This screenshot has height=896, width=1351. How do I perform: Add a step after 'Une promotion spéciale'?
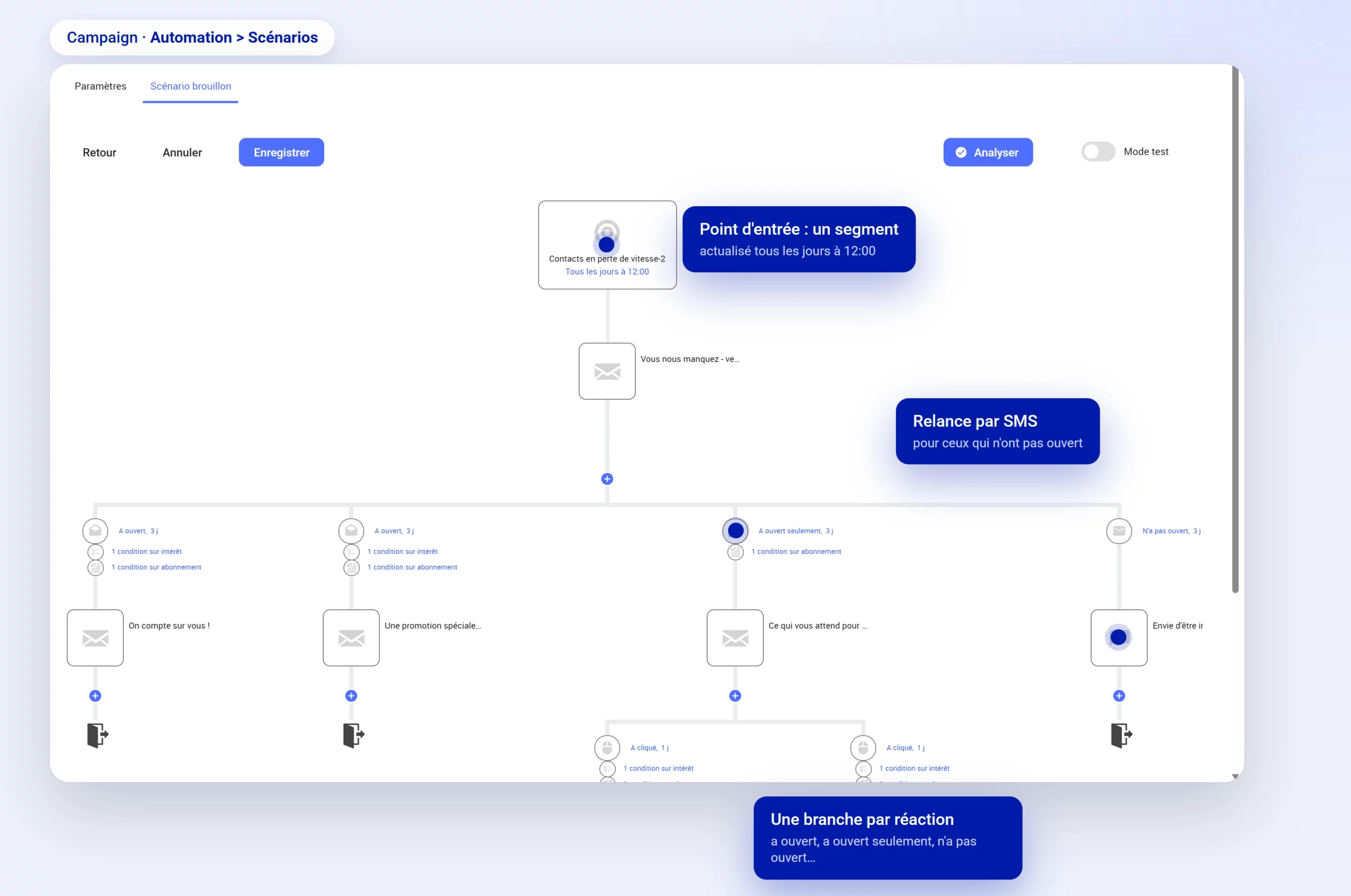(351, 695)
